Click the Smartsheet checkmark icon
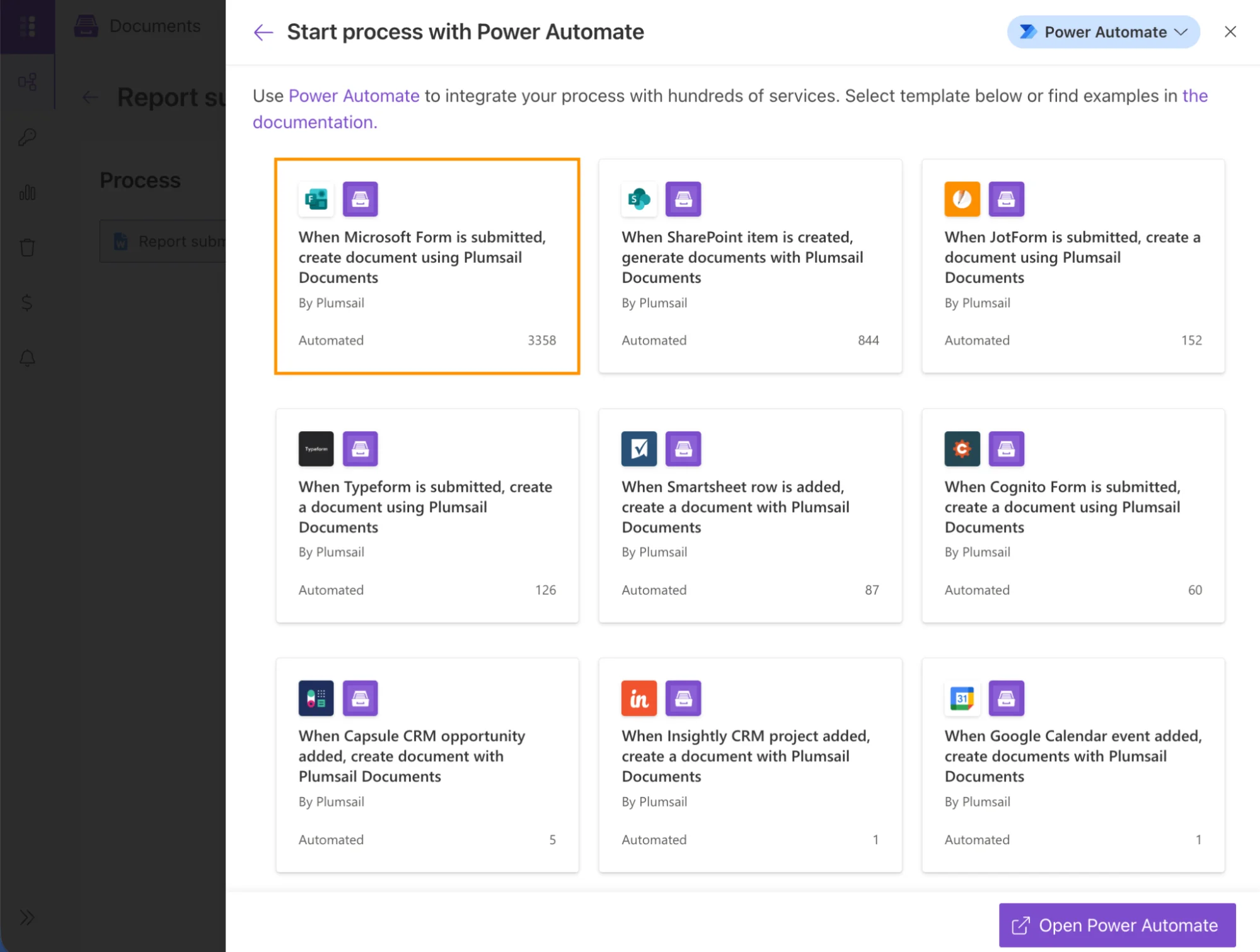The image size is (1260, 952). point(639,449)
